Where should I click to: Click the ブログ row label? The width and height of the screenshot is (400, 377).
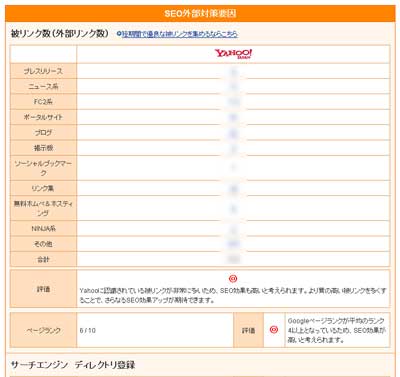(x=43, y=132)
